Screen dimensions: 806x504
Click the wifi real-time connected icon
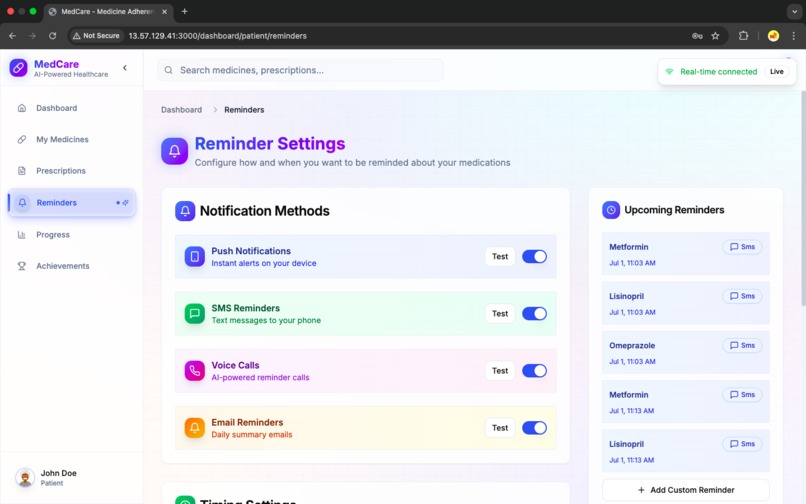pyautogui.click(x=669, y=71)
